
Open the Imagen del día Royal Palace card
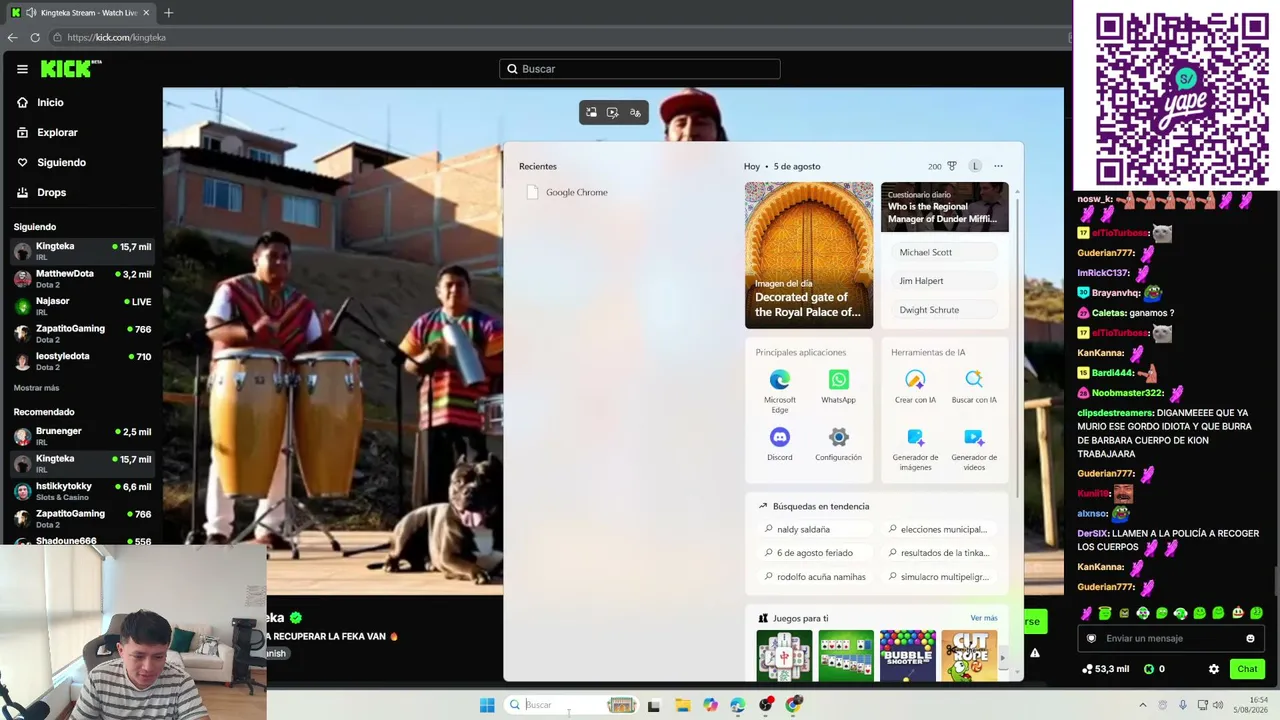(809, 255)
